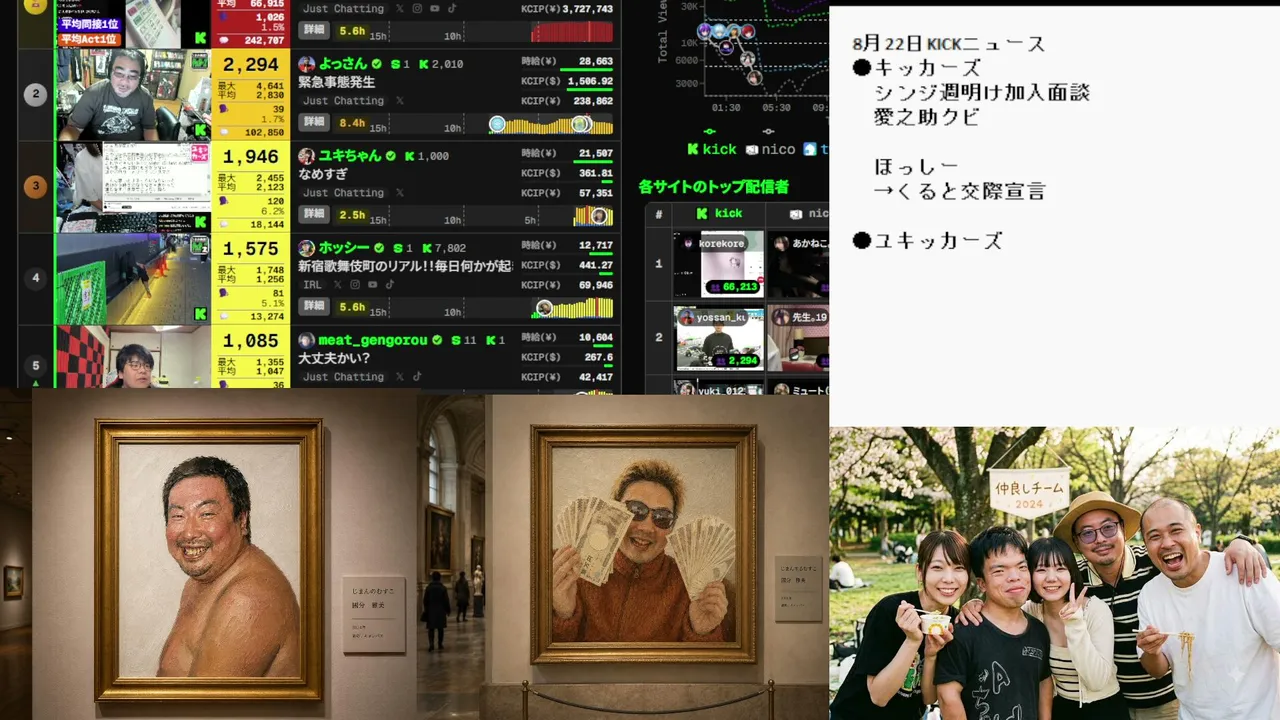Screen dimensions: 1280x720
Task: Click the Kick K icon beside 7,802
Action: coord(427,248)
